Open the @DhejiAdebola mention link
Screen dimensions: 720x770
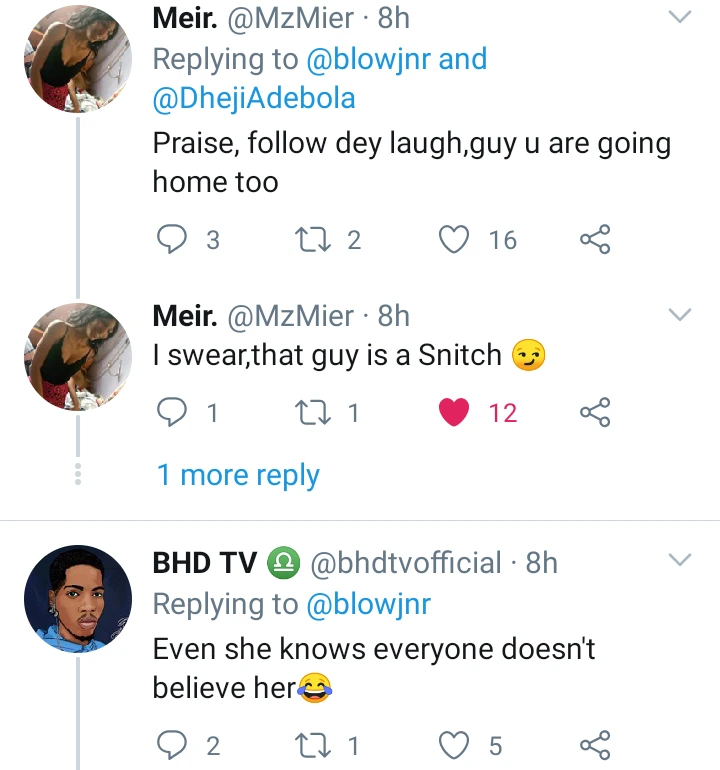(254, 99)
